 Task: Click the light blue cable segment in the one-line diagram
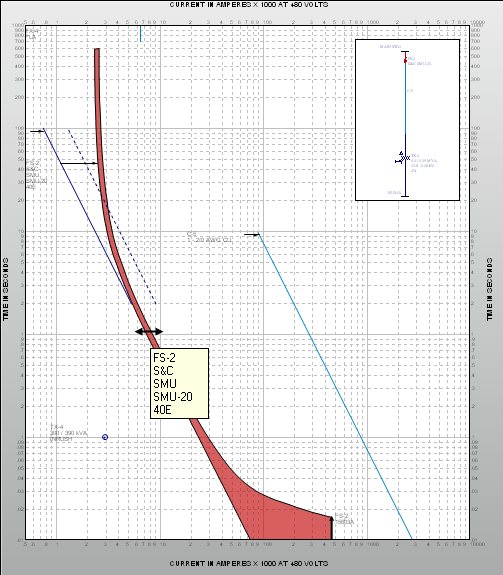pyautogui.click(x=405, y=98)
